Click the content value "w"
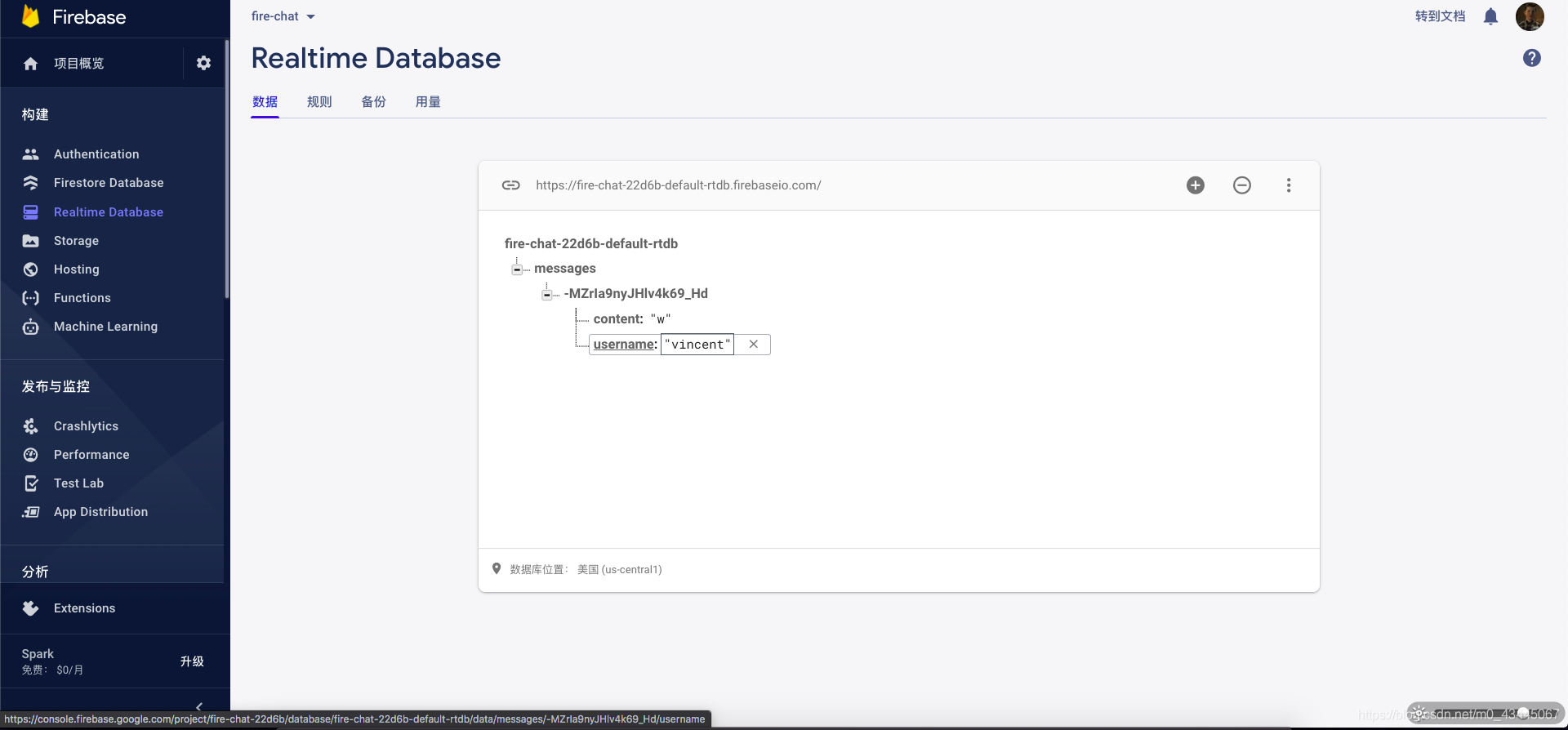The image size is (1568, 730). (x=661, y=319)
